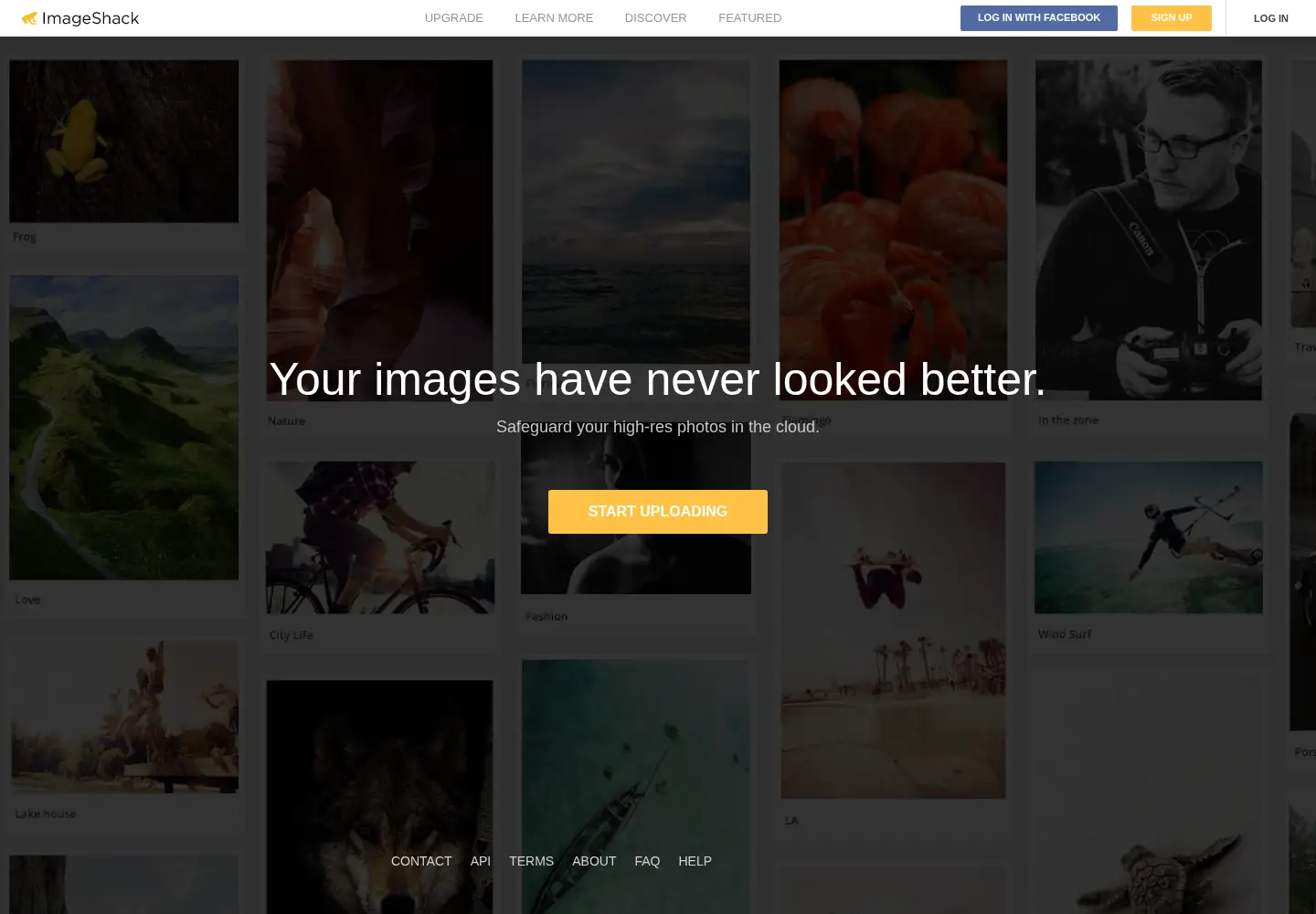Viewport: 1316px width, 914px height.
Task: Click the 'Fashion' caption text
Action: pos(547,616)
